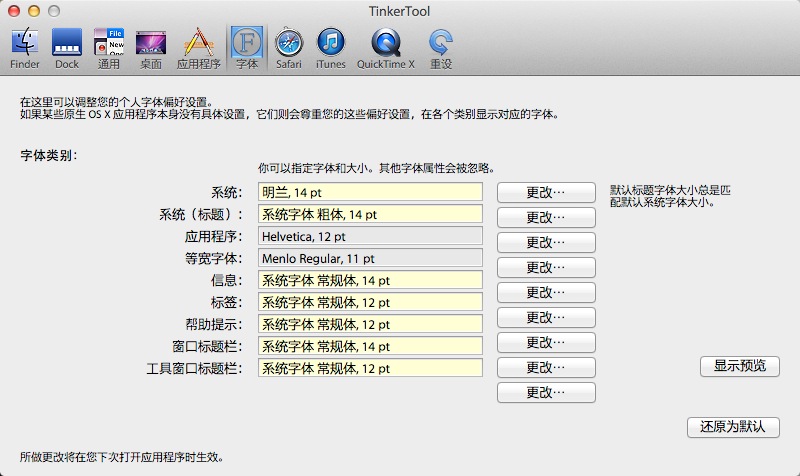
Task: Click the Helvetica, 12 pt field
Action: coord(370,236)
